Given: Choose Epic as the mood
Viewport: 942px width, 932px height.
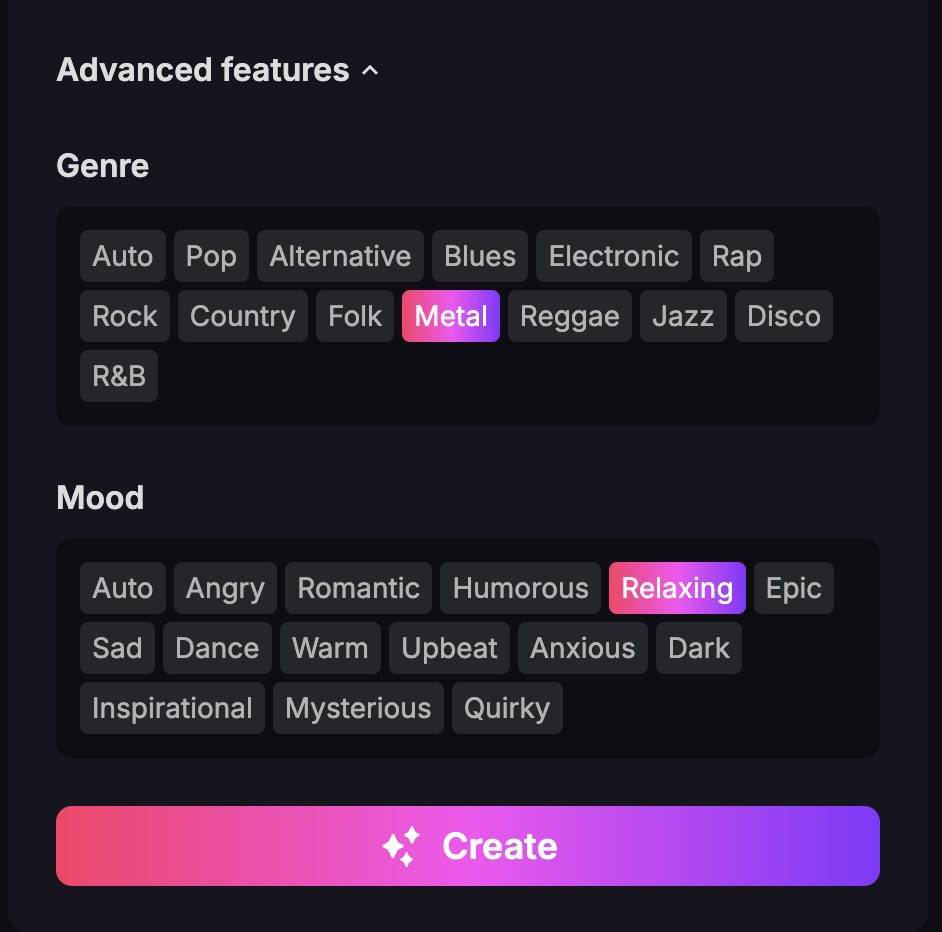Looking at the screenshot, I should pyautogui.click(x=794, y=588).
